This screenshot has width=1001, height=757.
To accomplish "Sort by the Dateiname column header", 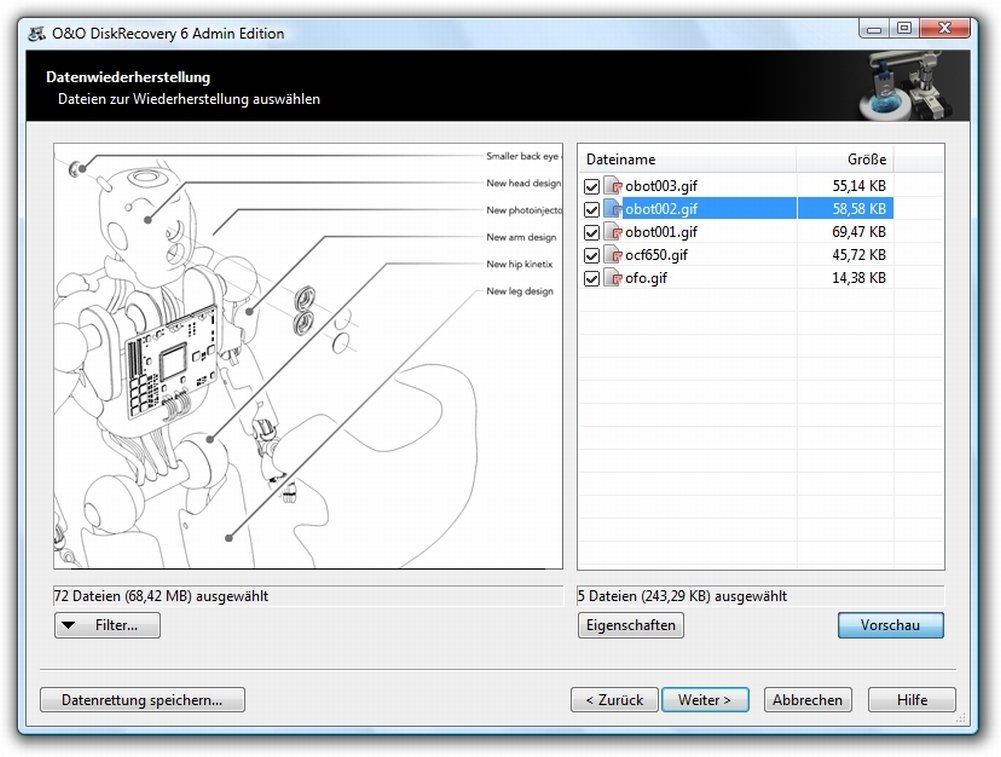I will [688, 159].
